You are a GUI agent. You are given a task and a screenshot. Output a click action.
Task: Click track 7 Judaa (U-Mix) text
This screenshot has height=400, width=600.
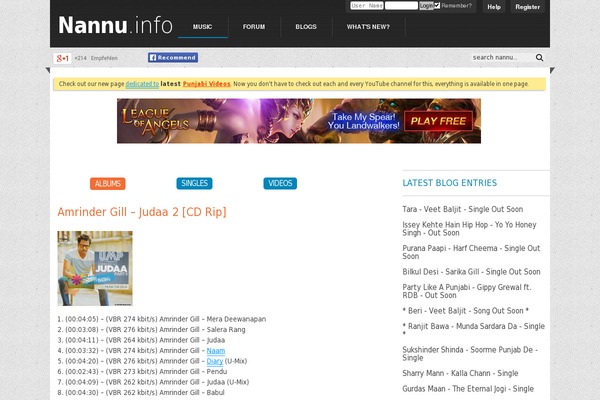228,382
